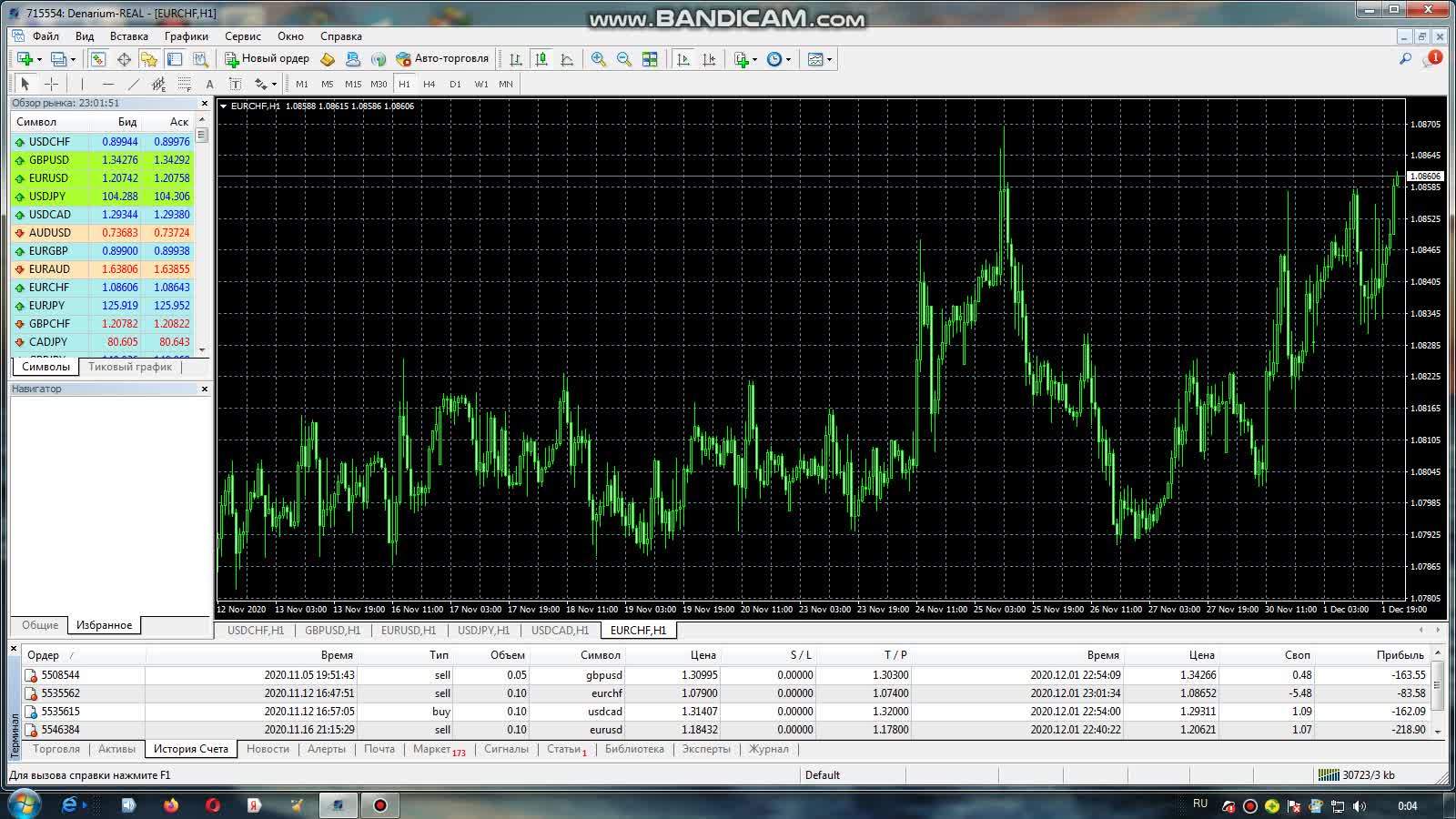Open Opera browser from the taskbar
Viewport: 1456px width, 819px height.
tap(213, 805)
